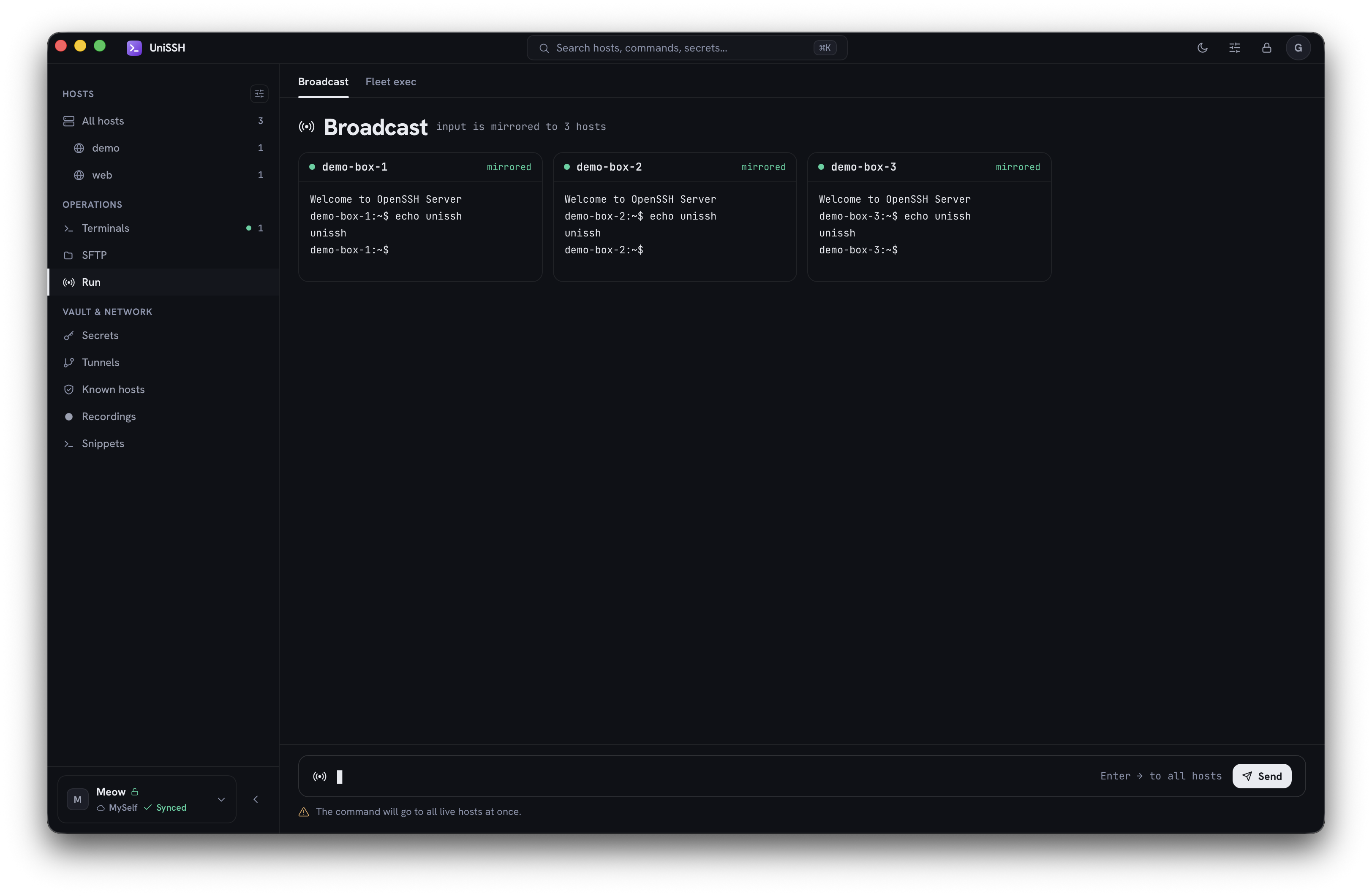Click the broadcast icon beside the Broadcast heading
The image size is (1372, 896).
[x=307, y=127]
